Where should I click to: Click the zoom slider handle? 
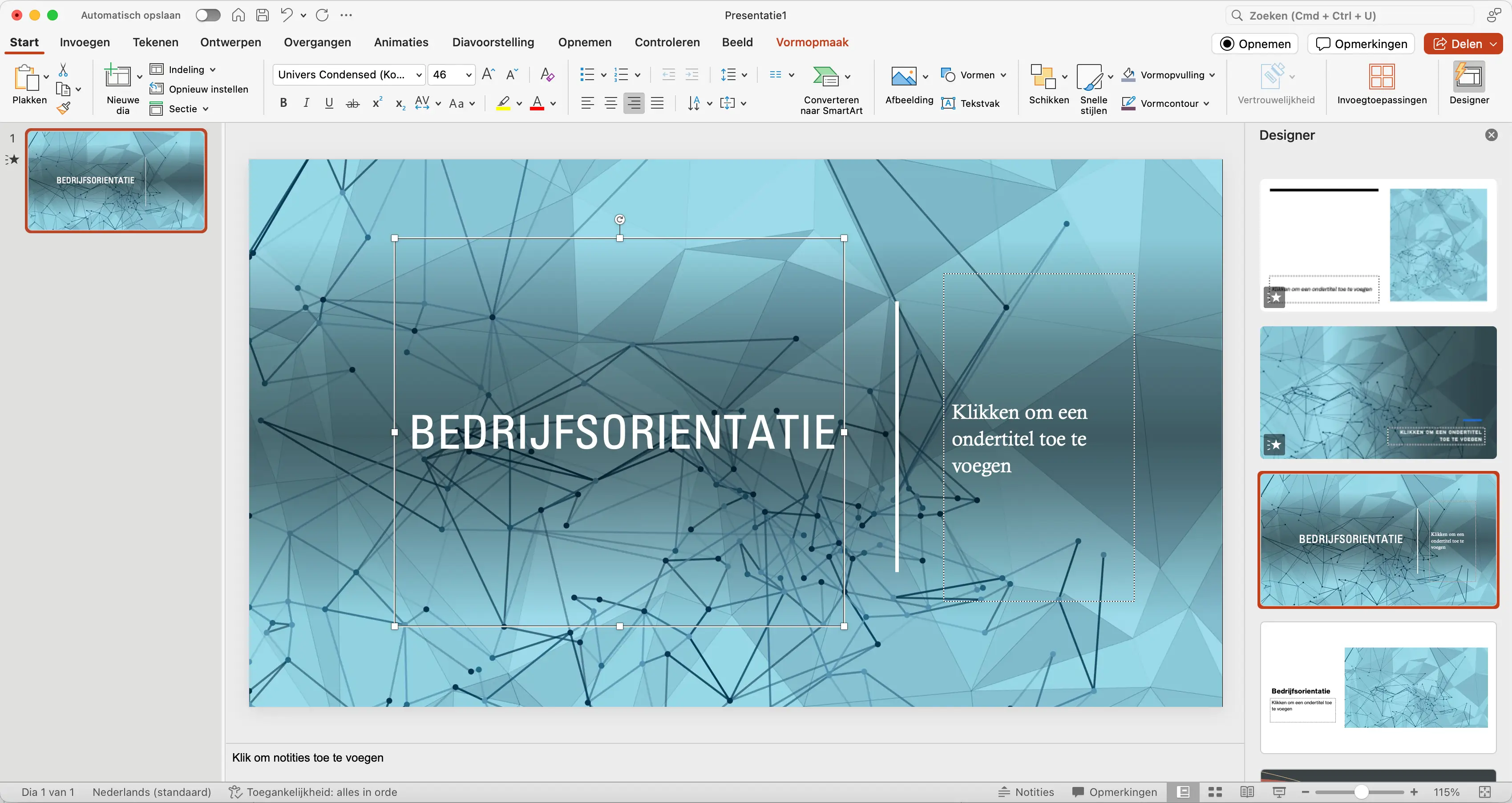coord(1362,792)
